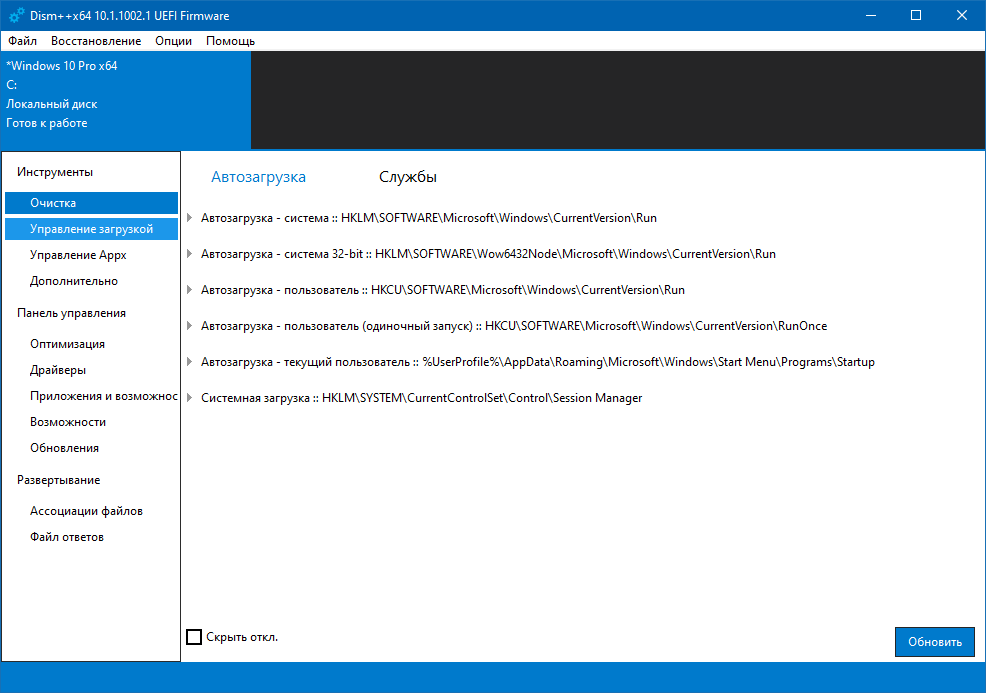Select the Автозагрузка tab
Screen dimensions: 986x693
click(258, 177)
